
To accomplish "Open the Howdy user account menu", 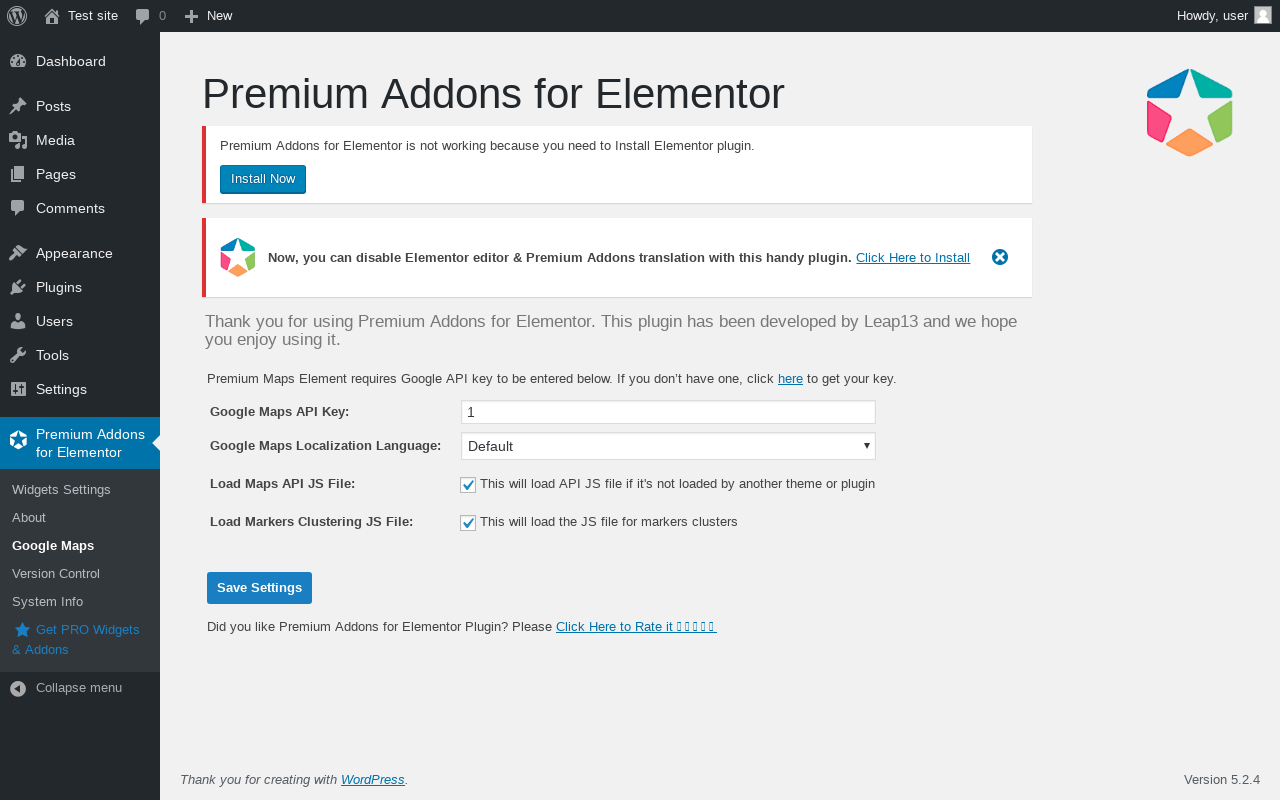I will 1224,16.
